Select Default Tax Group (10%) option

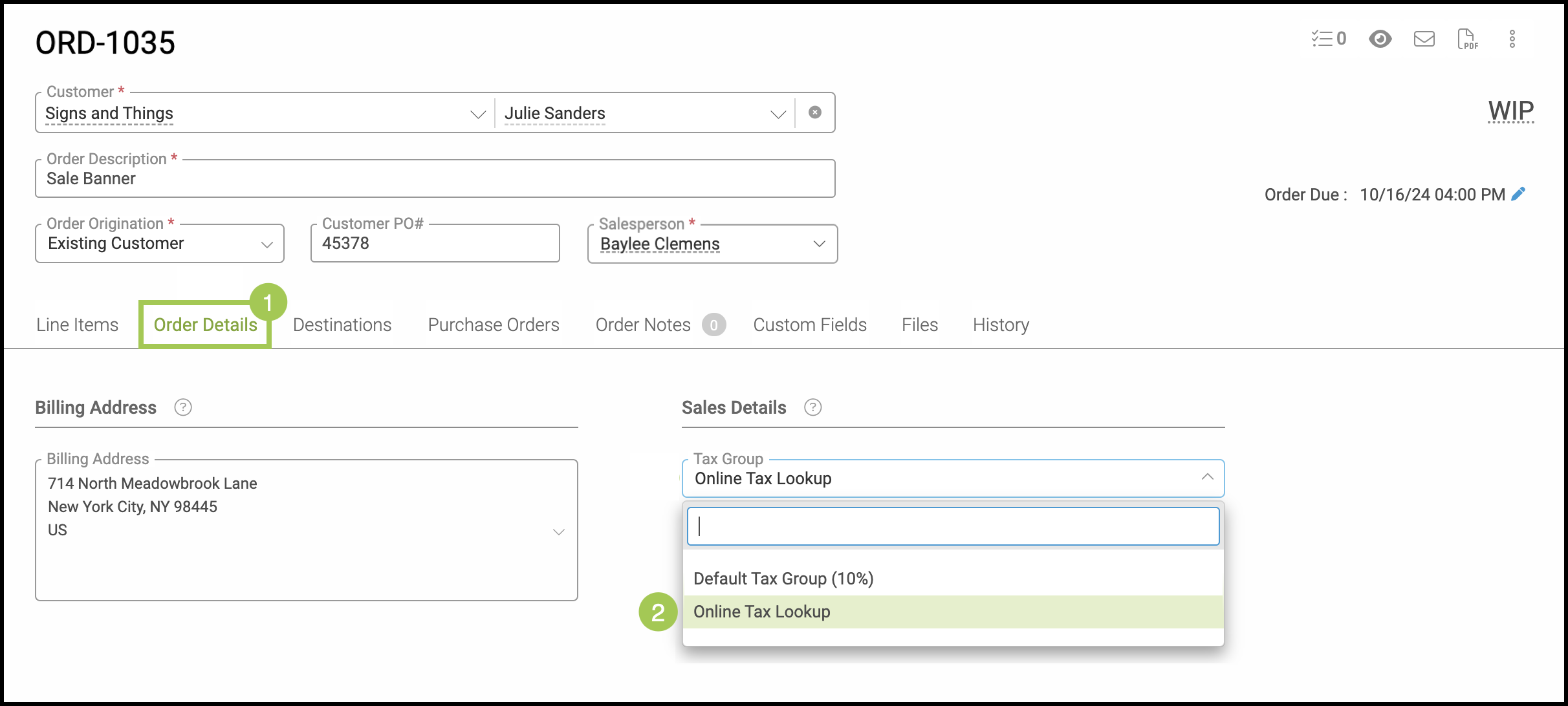point(783,579)
